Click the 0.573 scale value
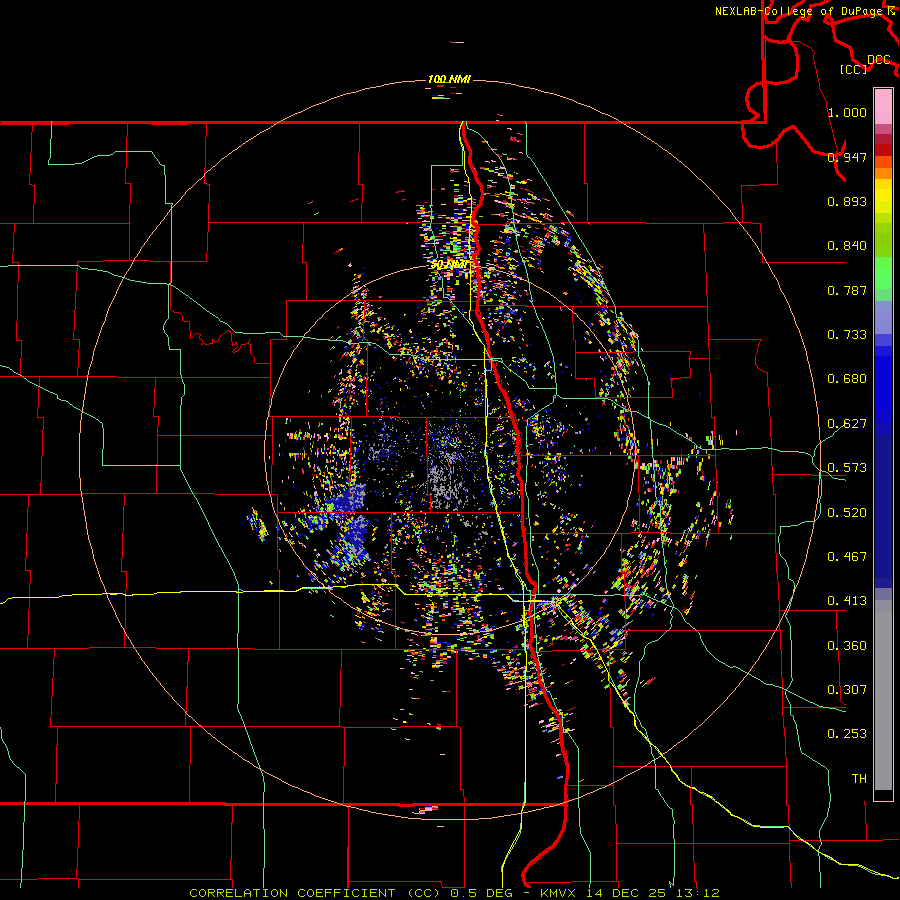Image resolution: width=900 pixels, height=900 pixels. pos(847,468)
